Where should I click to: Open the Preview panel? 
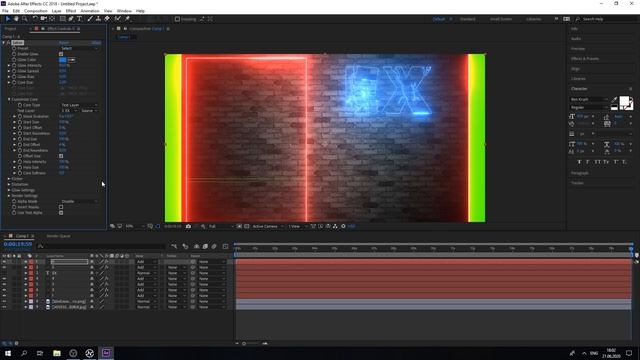578,49
